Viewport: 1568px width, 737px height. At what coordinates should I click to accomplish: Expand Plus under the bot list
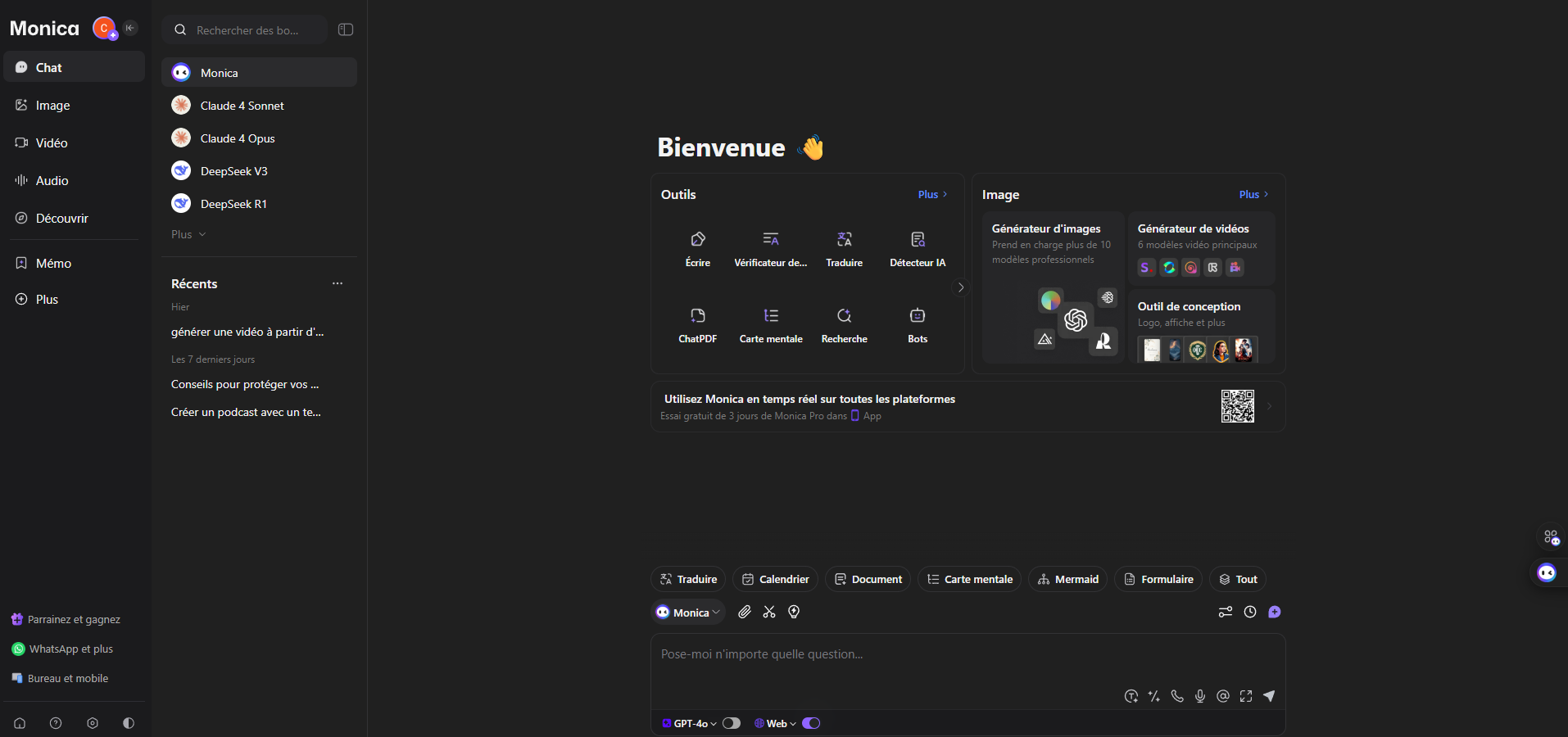click(x=188, y=234)
